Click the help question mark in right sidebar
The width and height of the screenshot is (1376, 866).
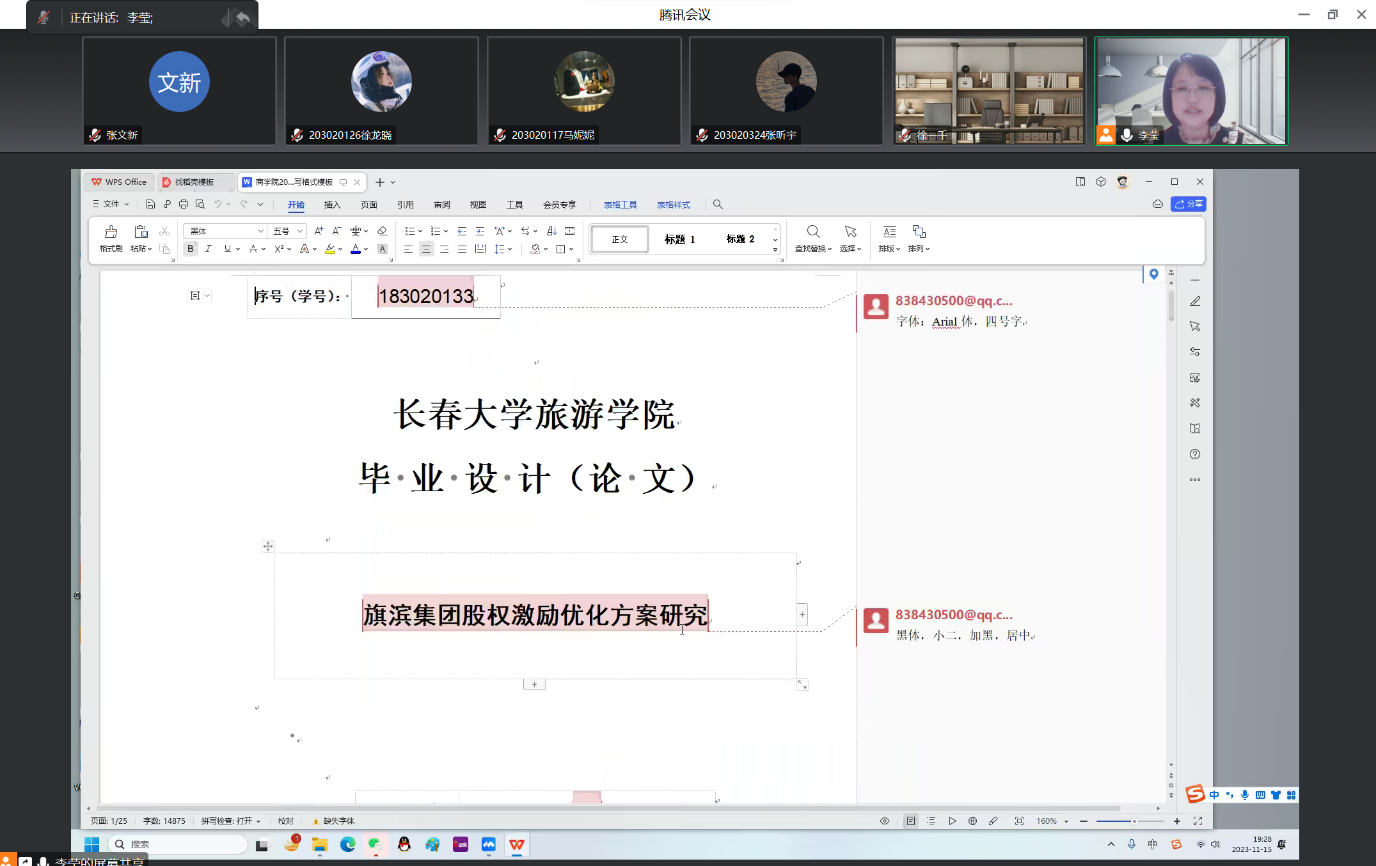1195,454
